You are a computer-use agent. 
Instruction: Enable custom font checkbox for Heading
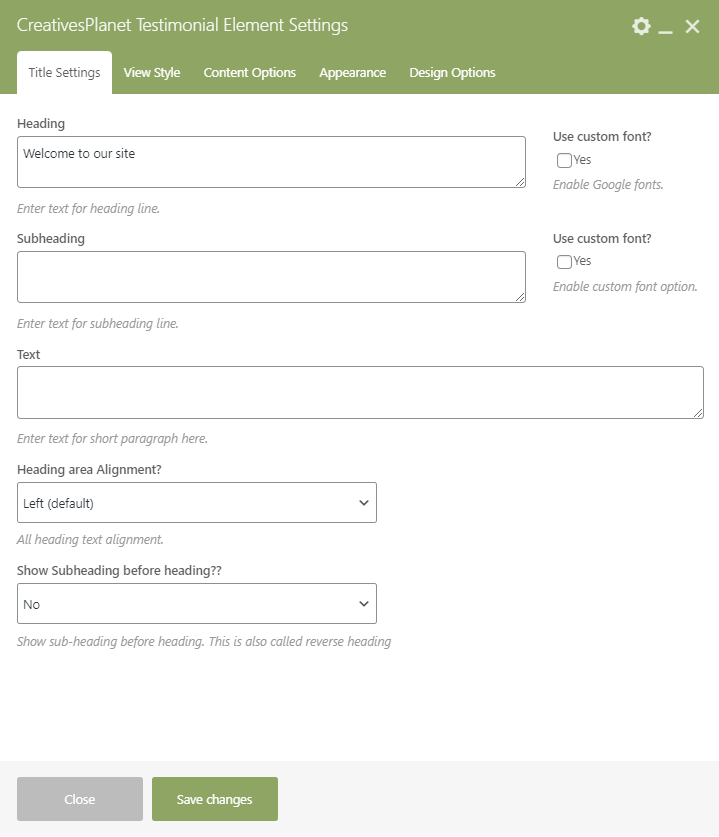[565, 160]
